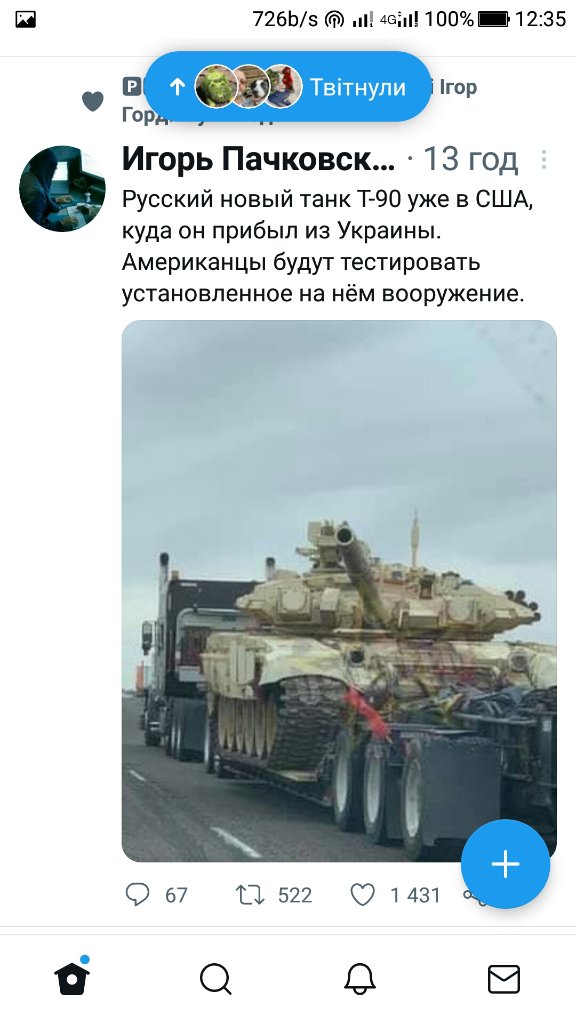The height and width of the screenshot is (1024, 576).
Task: Tap the share icon beside the like count
Action: click(474, 896)
